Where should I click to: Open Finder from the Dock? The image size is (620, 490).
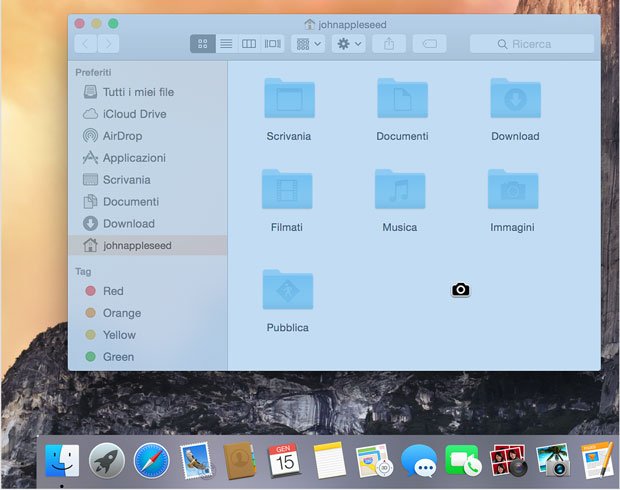[x=62, y=460]
